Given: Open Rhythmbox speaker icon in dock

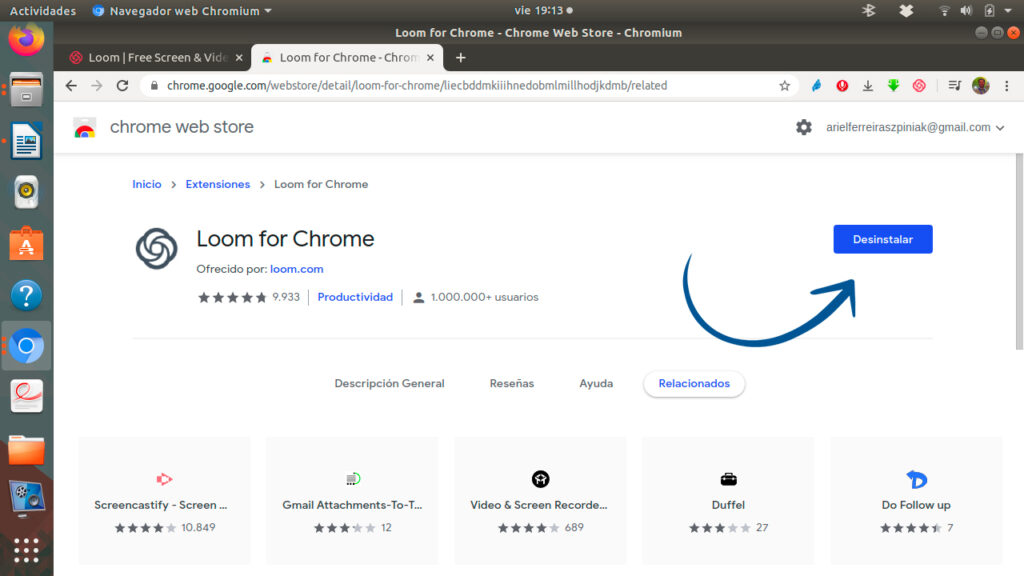Looking at the screenshot, I should (26, 192).
